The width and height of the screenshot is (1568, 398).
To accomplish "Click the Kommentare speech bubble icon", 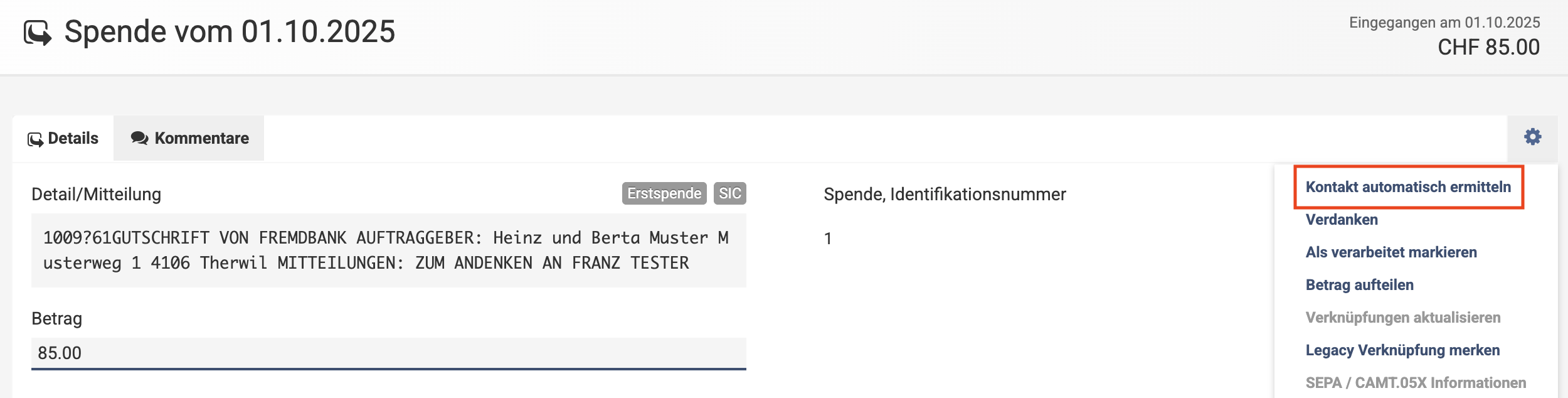I will coord(139,138).
